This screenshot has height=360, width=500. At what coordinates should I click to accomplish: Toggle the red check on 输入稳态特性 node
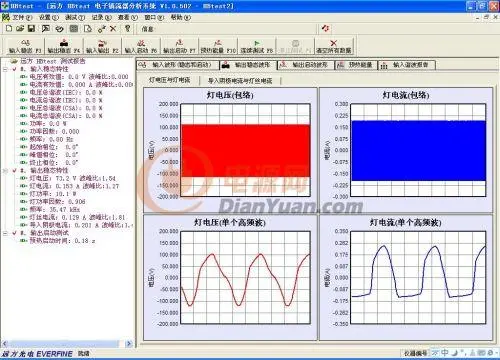click(14, 69)
